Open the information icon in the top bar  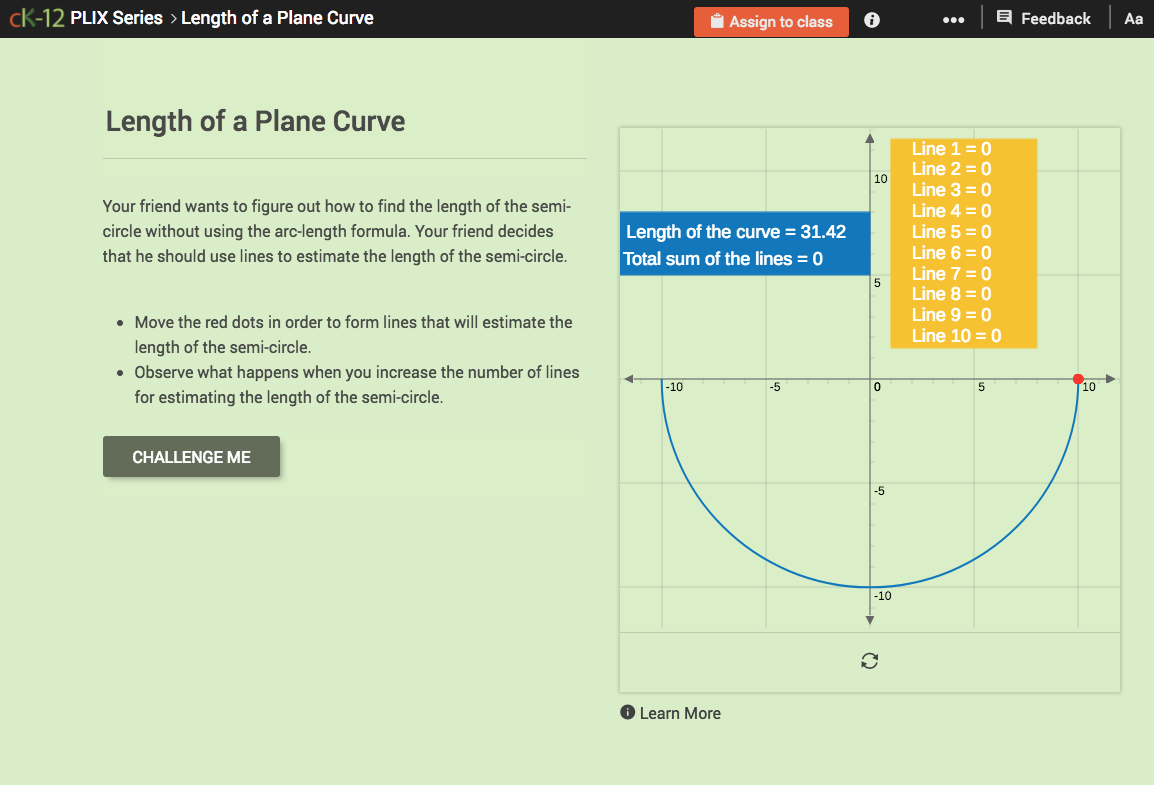point(871,19)
